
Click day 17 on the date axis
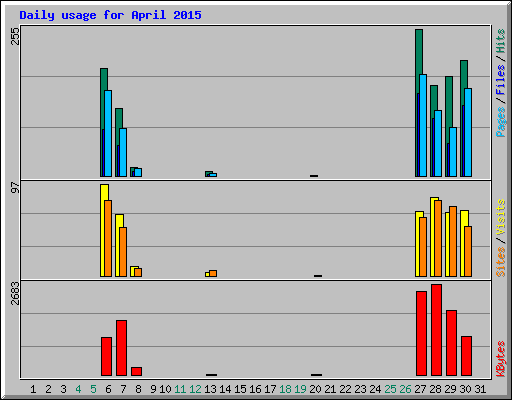[x=270, y=389]
